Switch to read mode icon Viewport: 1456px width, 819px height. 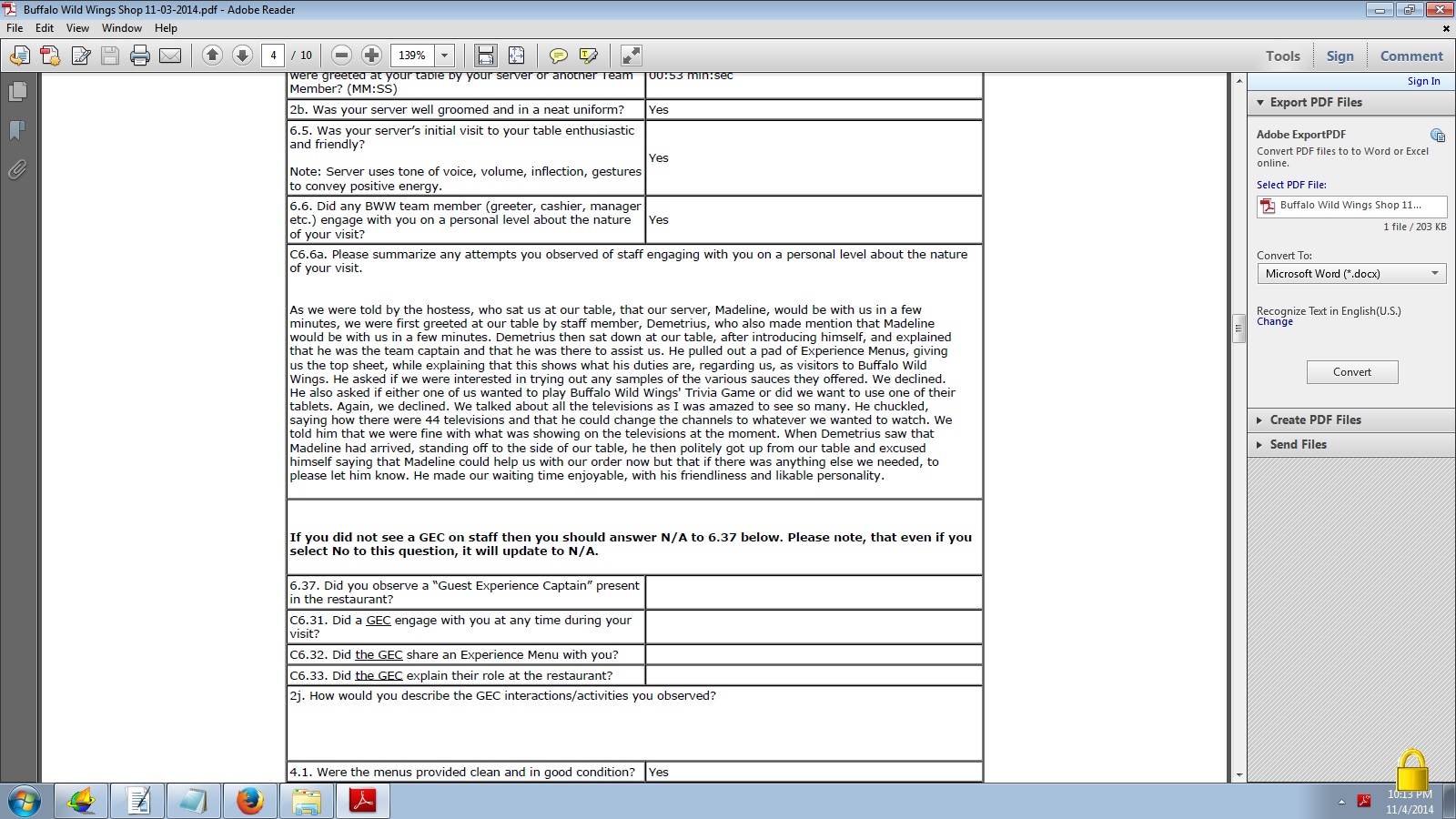[631, 56]
